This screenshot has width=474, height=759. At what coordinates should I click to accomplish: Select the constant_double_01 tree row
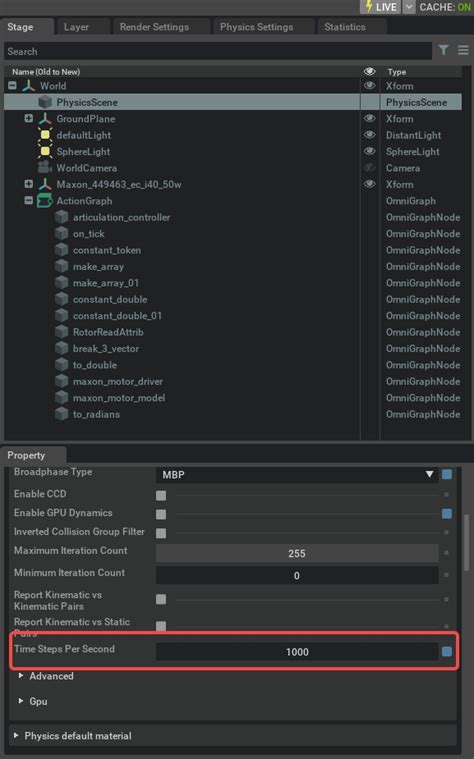pyautogui.click(x=232, y=316)
